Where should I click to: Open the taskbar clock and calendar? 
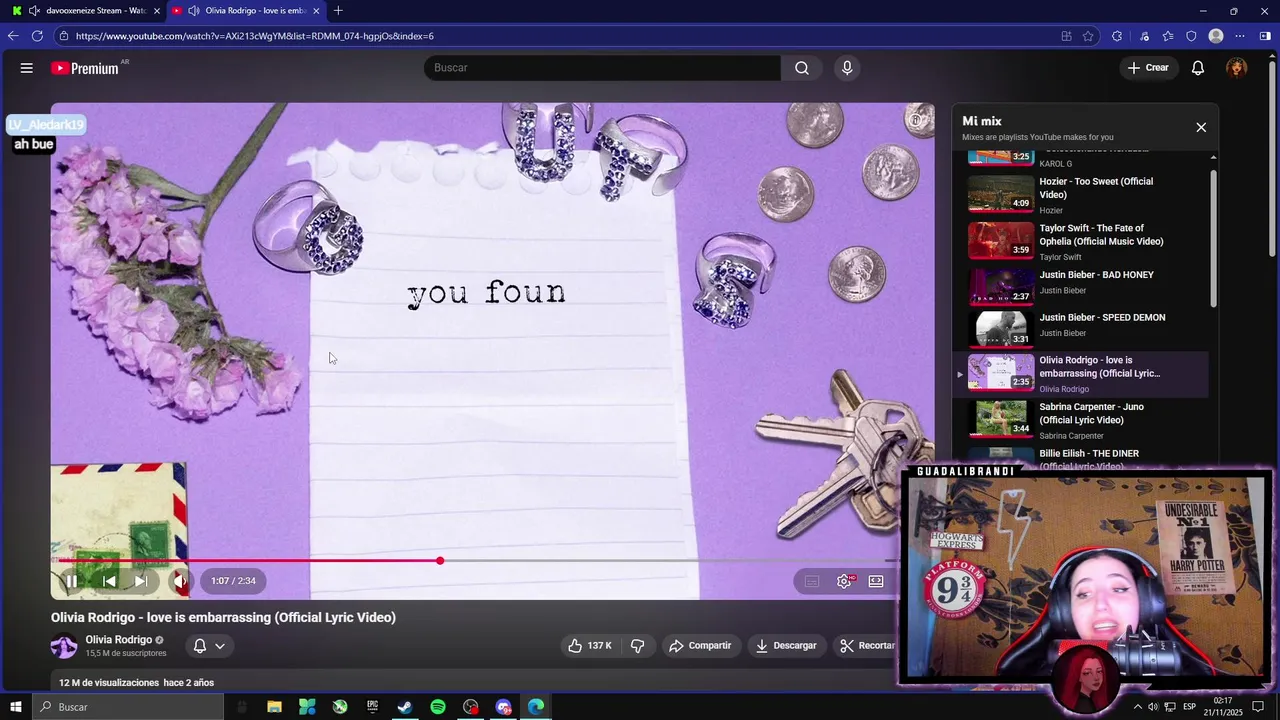(x=1223, y=707)
